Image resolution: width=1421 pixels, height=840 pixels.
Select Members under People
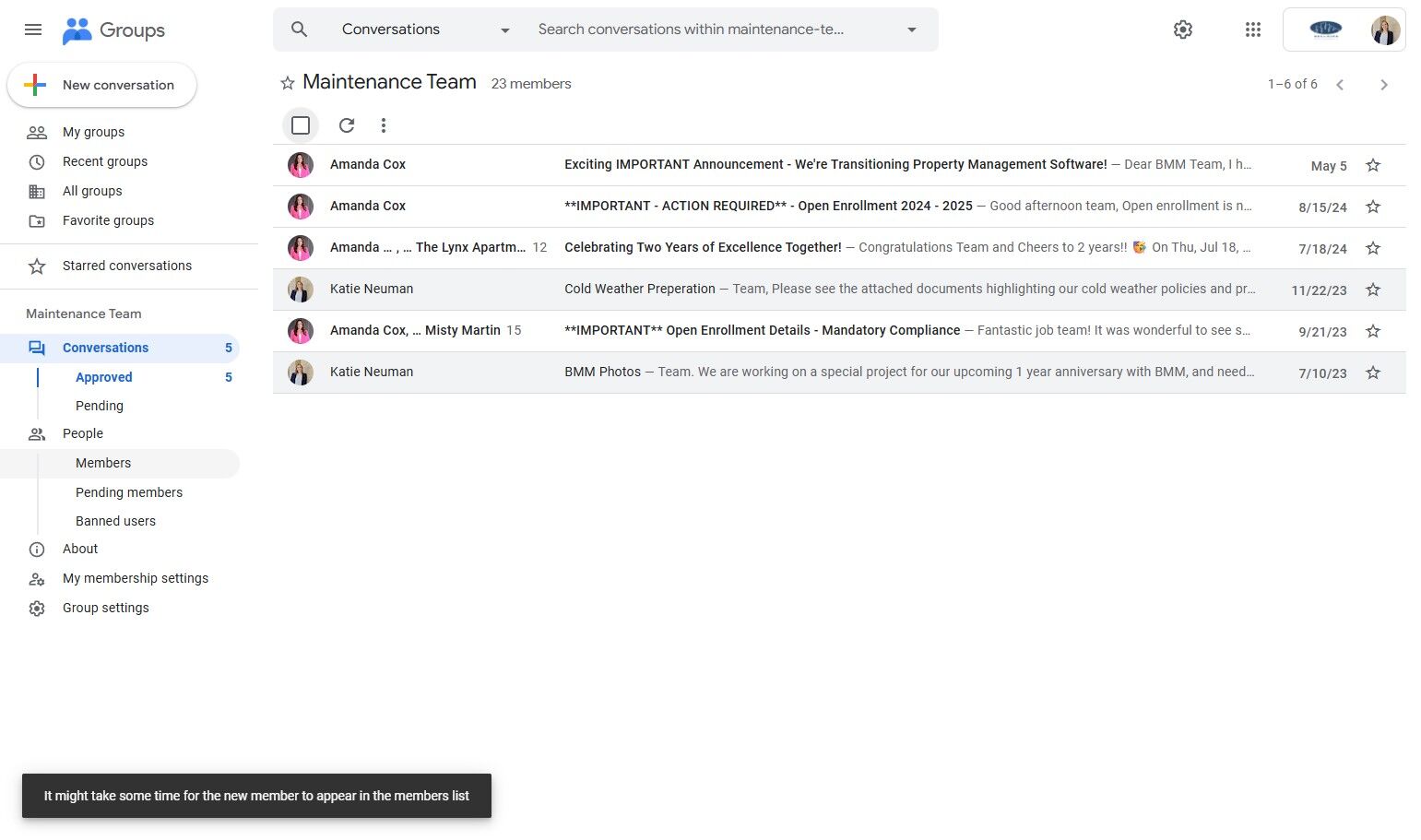click(103, 463)
